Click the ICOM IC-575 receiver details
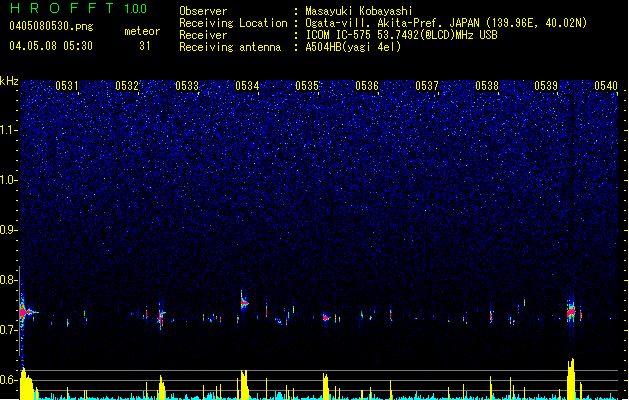The image size is (629, 400). point(401,35)
